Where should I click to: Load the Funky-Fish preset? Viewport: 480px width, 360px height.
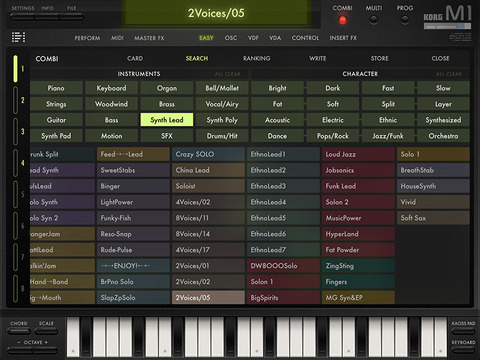(133, 218)
